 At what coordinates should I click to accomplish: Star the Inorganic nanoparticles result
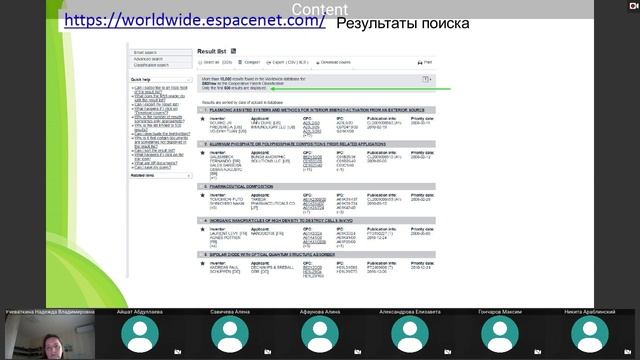202,229
